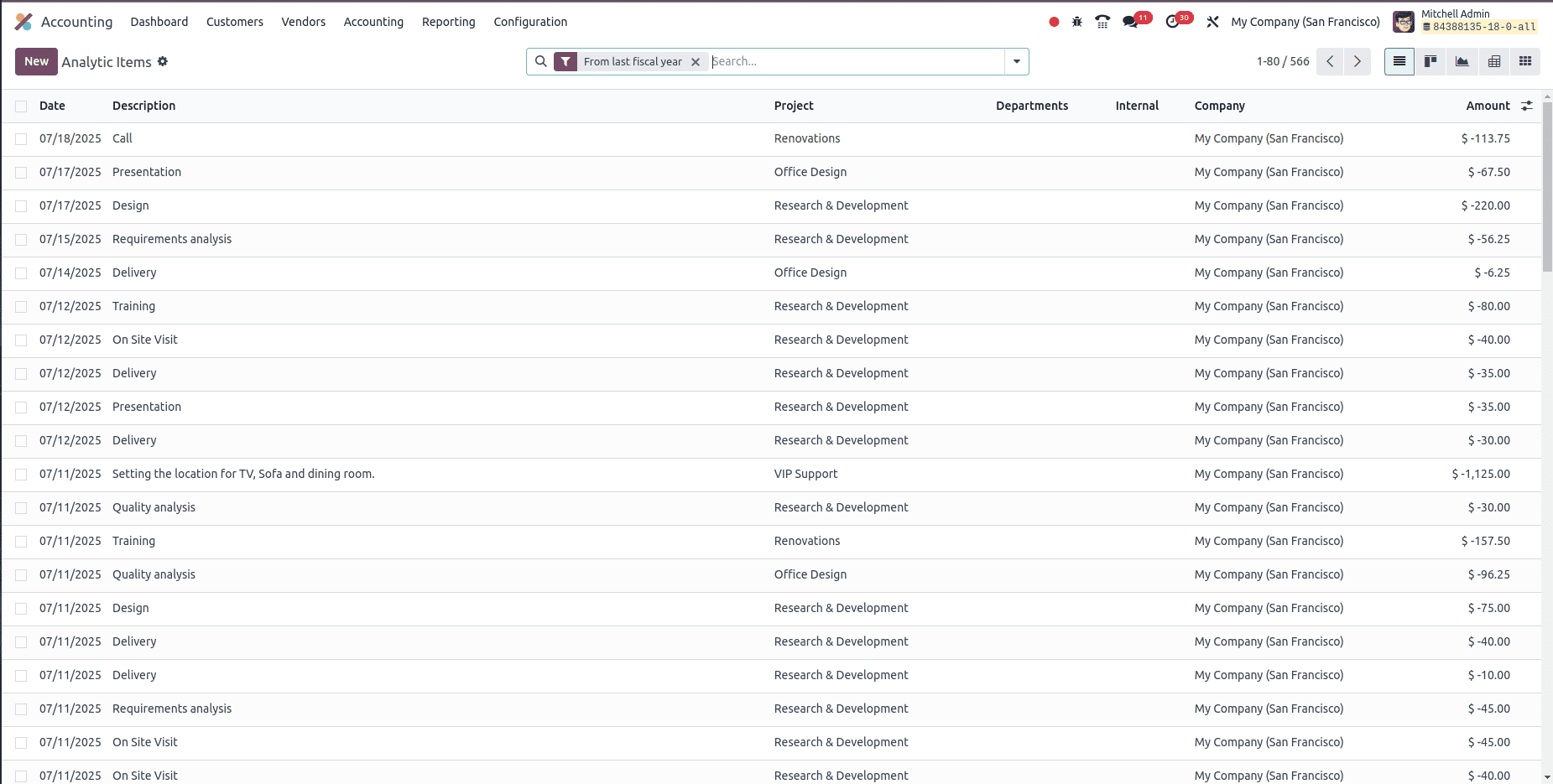The image size is (1553, 784).
Task: Switch to grid view
Action: 1525,61
